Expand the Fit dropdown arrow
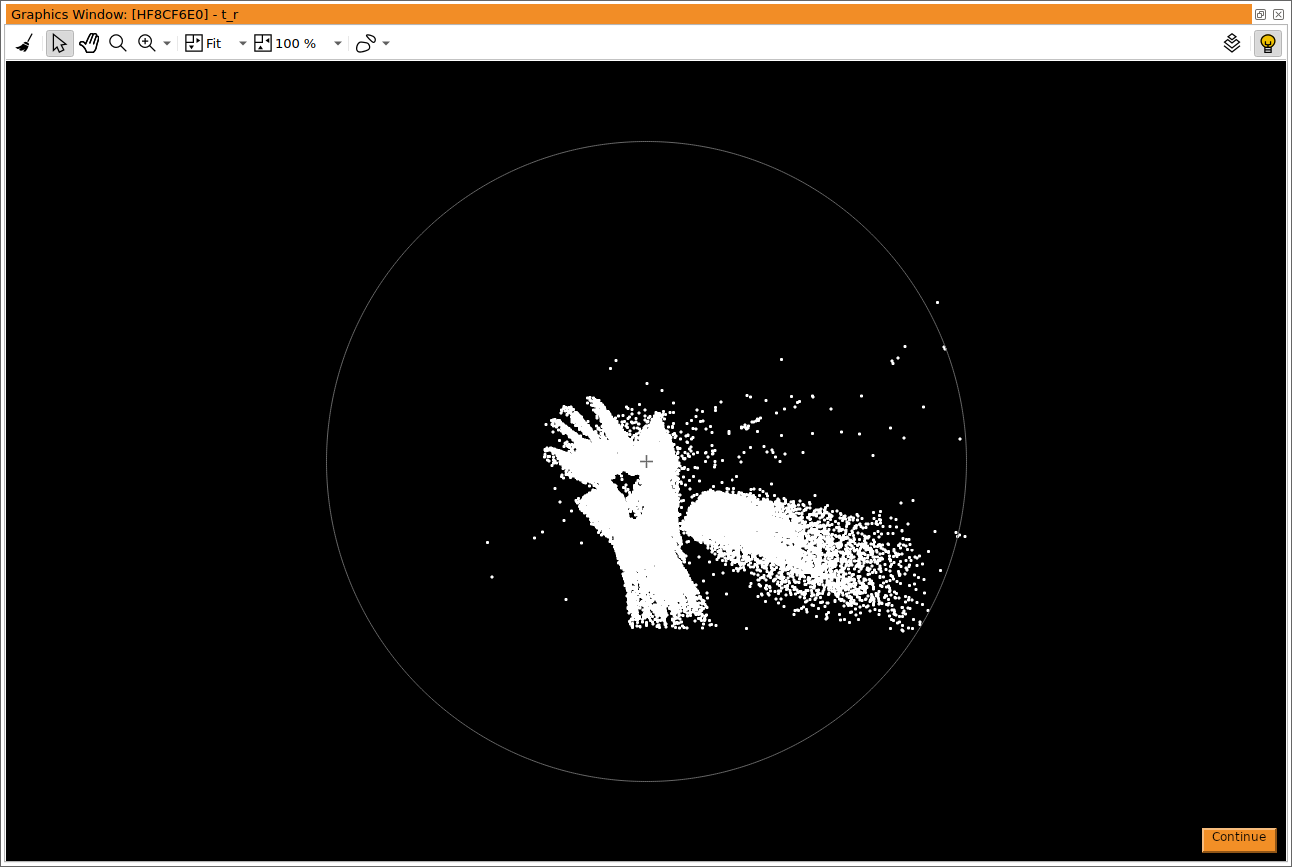1292x867 pixels. [243, 44]
